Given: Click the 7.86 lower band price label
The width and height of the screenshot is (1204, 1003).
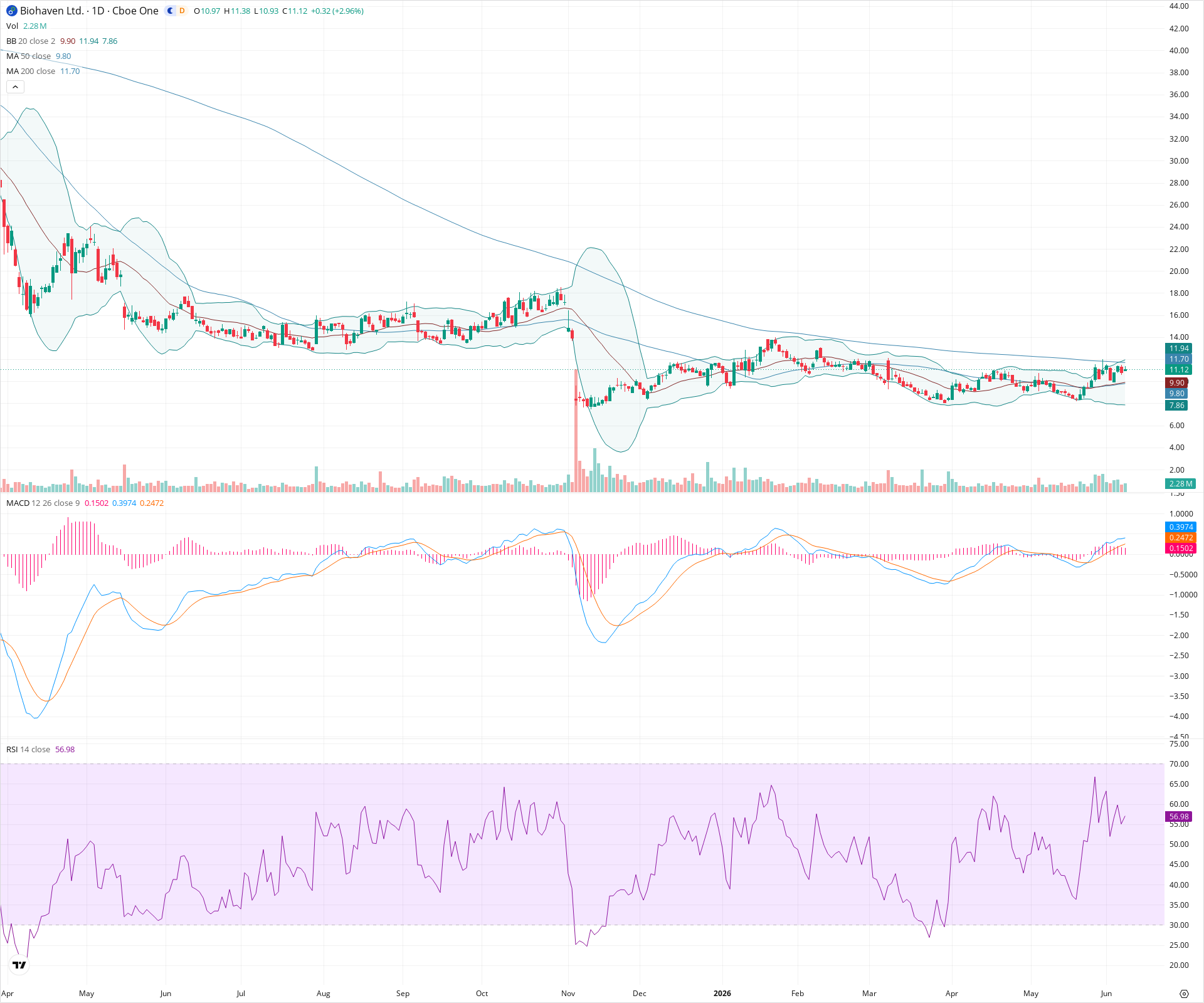Looking at the screenshot, I should [1177, 406].
